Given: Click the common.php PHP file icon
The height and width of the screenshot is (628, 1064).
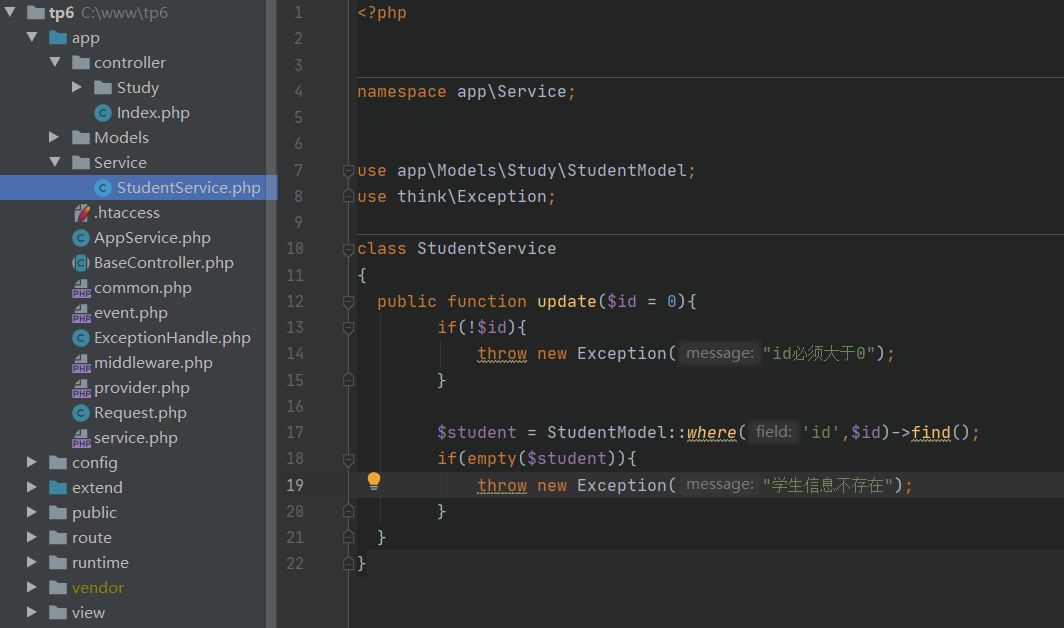Looking at the screenshot, I should (81, 289).
